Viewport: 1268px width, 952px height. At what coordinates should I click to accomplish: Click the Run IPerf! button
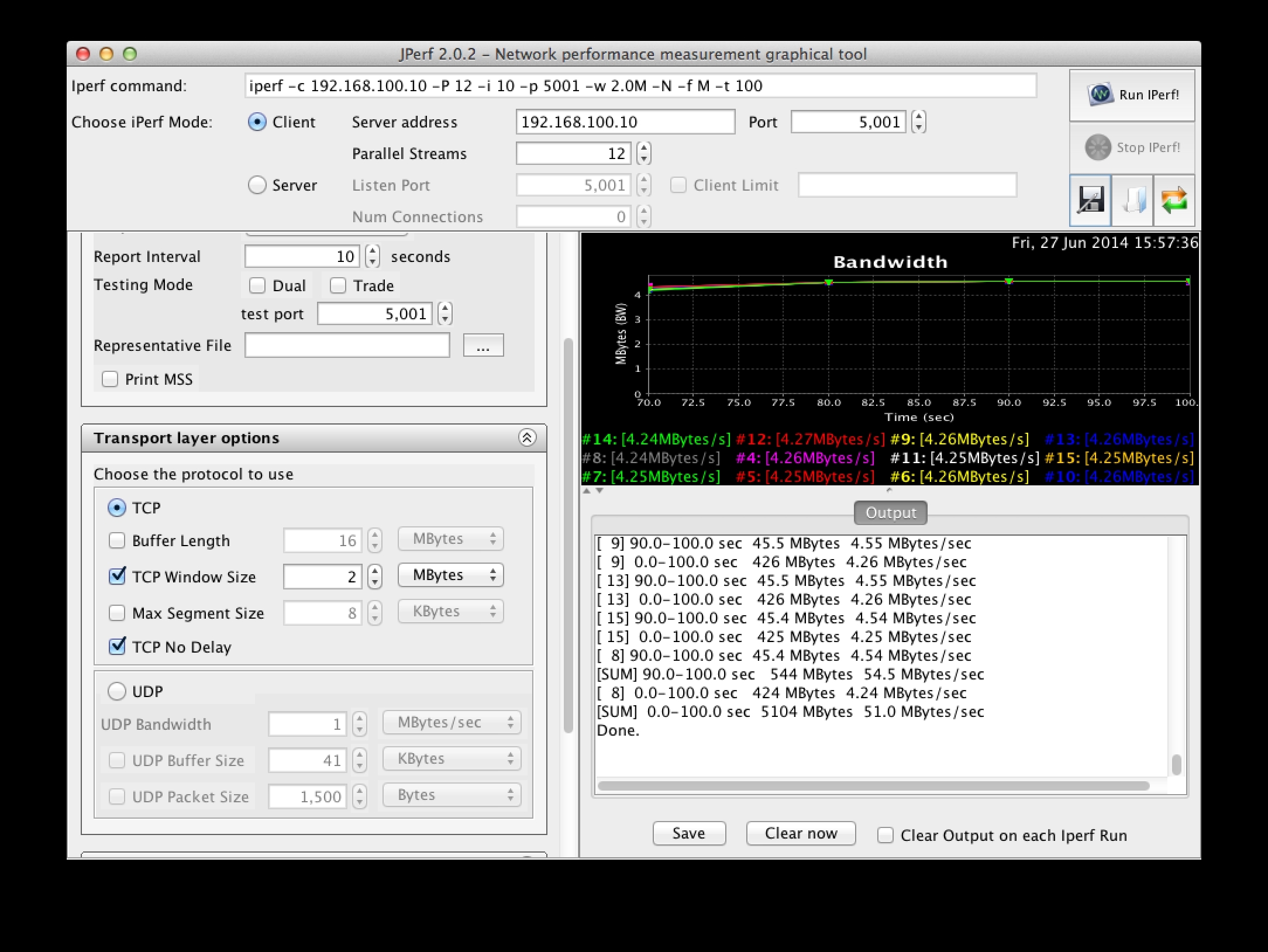coord(1132,95)
